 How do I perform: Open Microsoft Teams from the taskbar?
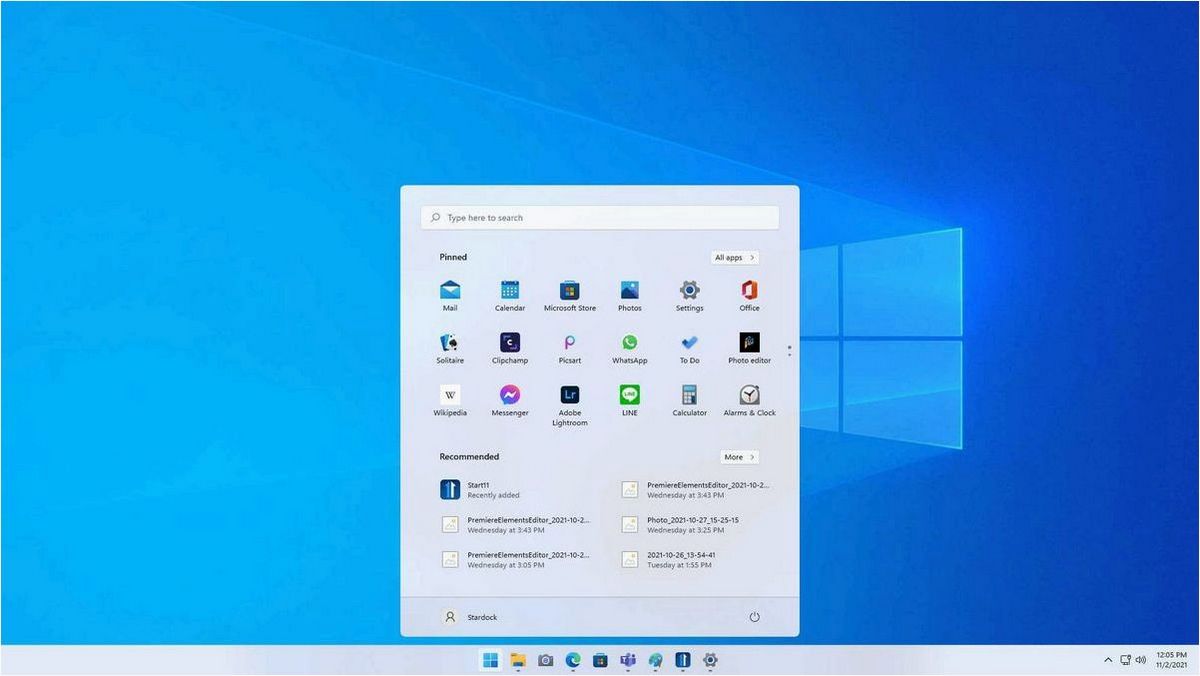(x=628, y=660)
